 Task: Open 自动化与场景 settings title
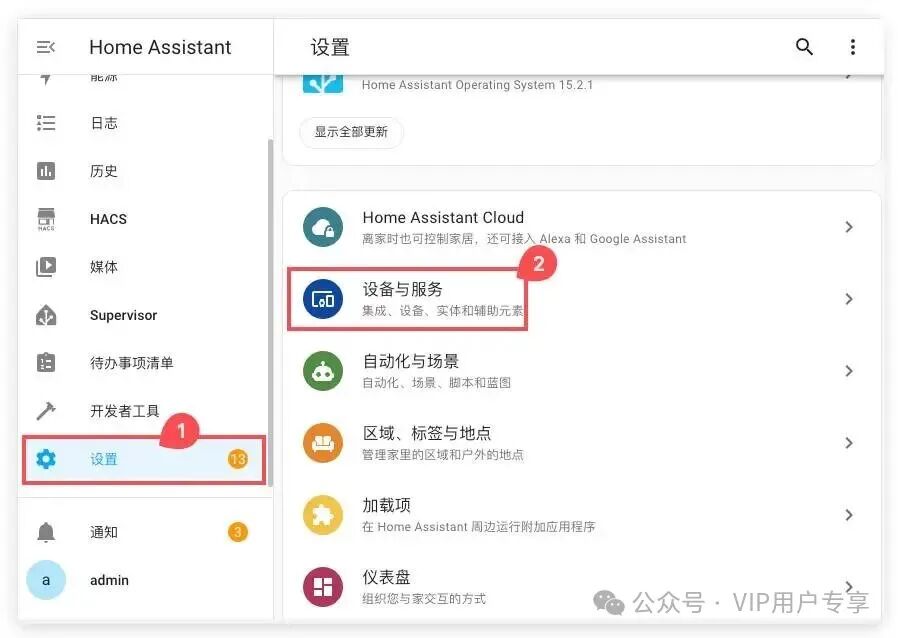pyautogui.click(x=411, y=361)
